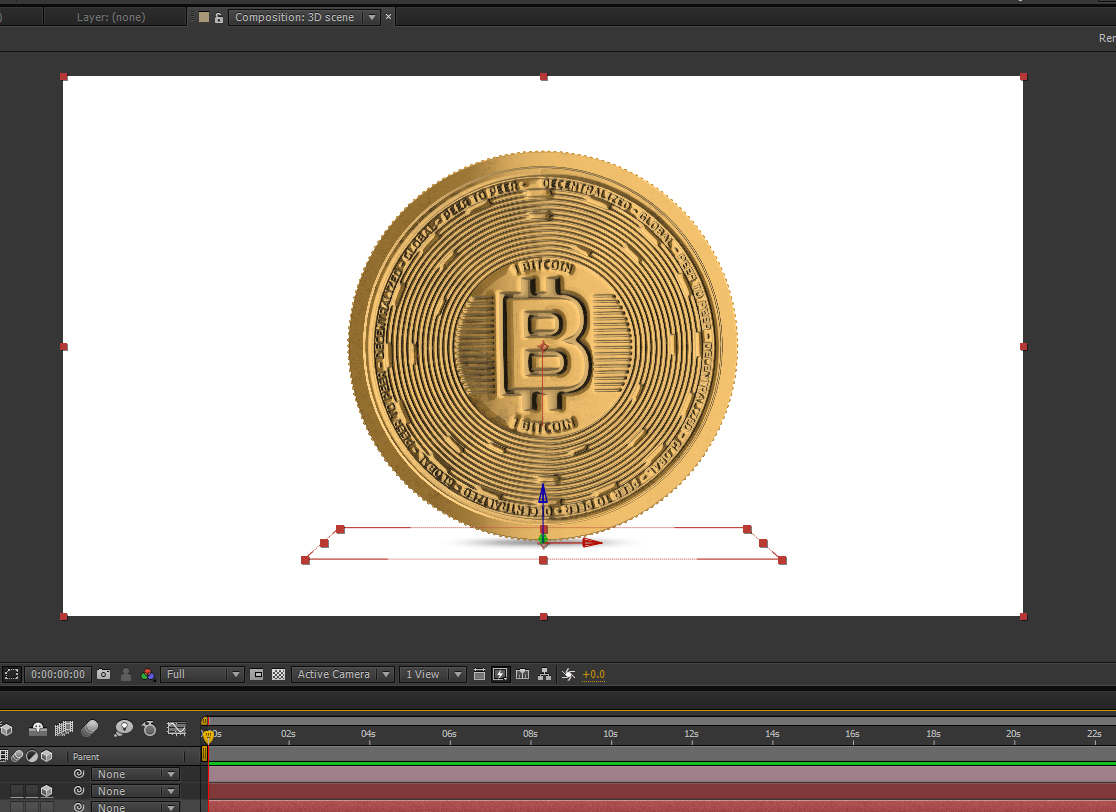Click the current time display 0:00:00:00
This screenshot has width=1116, height=812.
57,674
